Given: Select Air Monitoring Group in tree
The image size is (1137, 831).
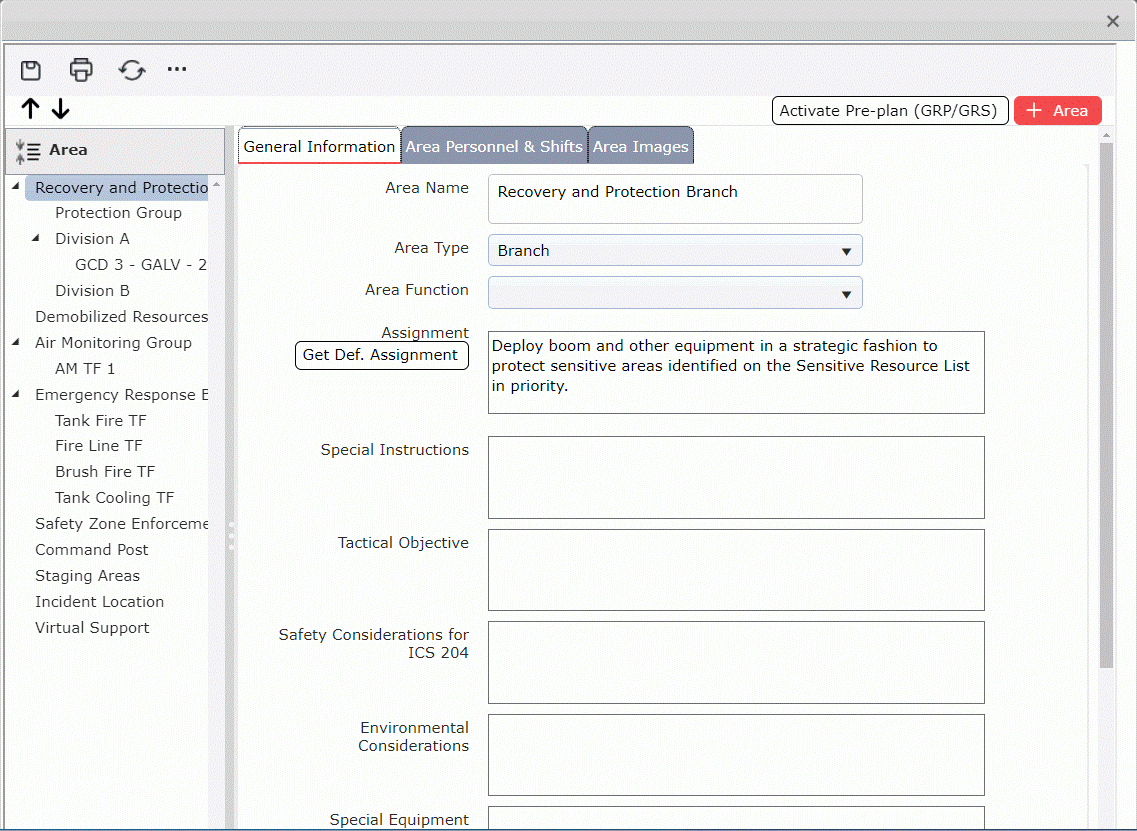Looking at the screenshot, I should [x=113, y=342].
